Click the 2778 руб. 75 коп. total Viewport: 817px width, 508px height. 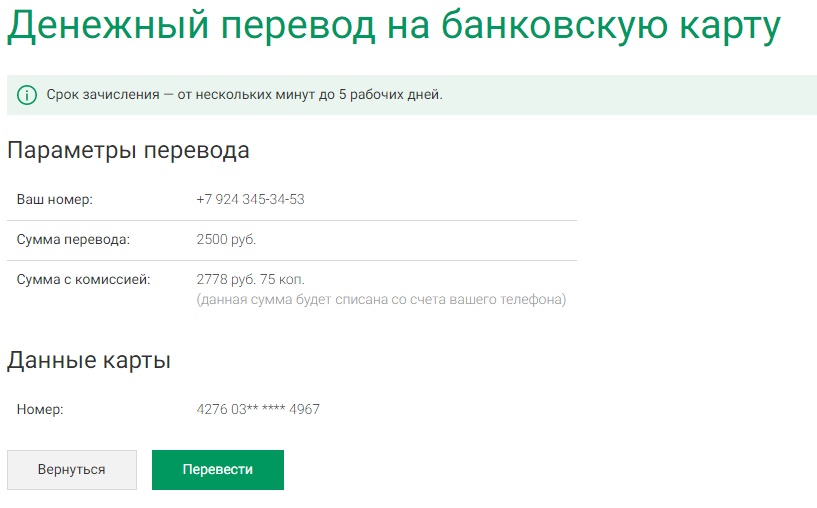[x=250, y=279]
